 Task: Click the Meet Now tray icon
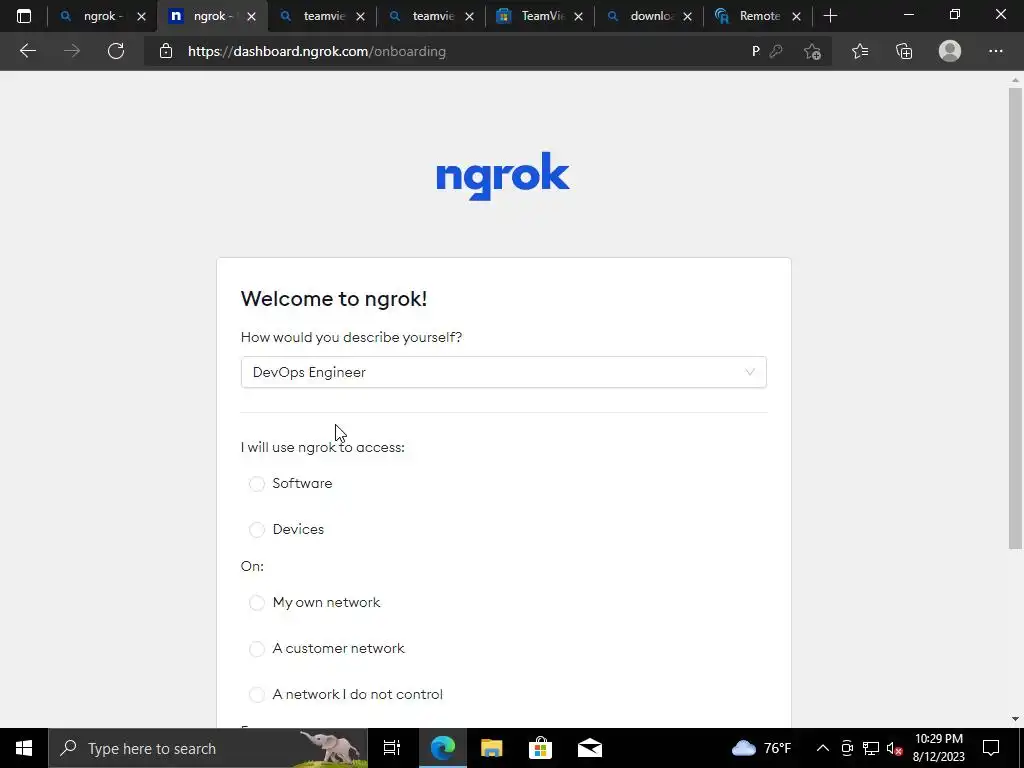click(847, 748)
